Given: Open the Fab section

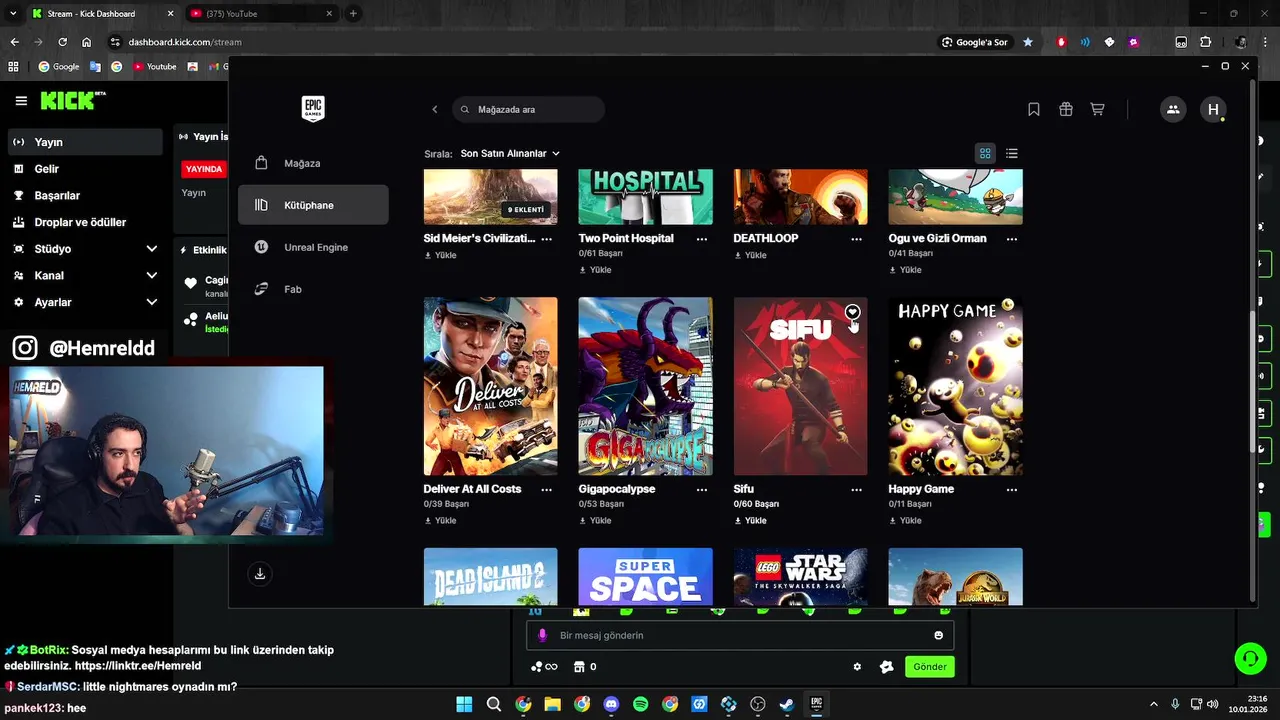Looking at the screenshot, I should pyautogui.click(x=313, y=289).
